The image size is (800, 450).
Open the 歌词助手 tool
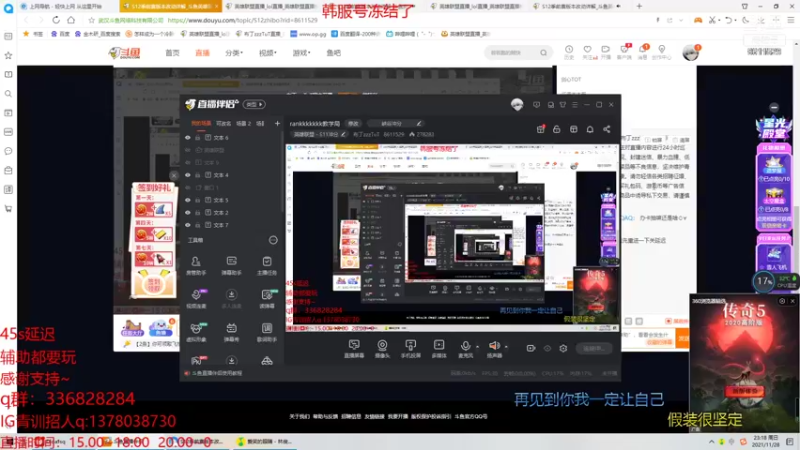pos(267,332)
